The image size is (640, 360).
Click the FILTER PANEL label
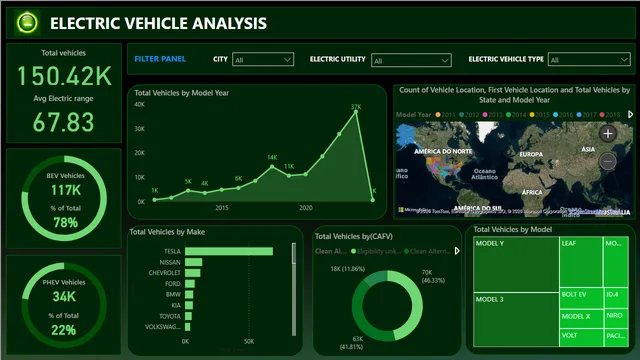[160, 59]
